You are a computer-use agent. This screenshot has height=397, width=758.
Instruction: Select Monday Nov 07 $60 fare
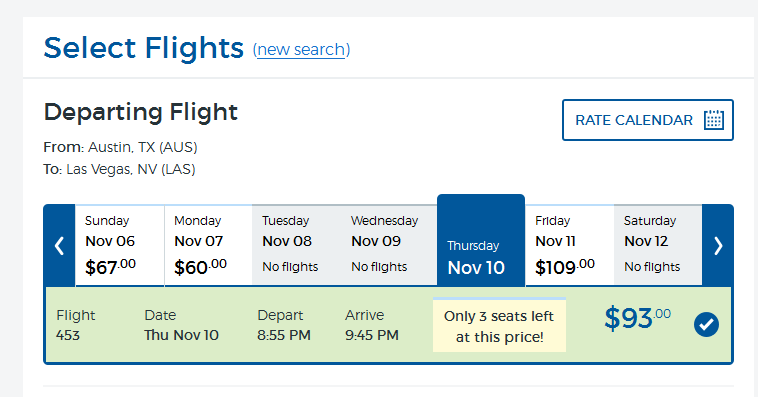208,246
